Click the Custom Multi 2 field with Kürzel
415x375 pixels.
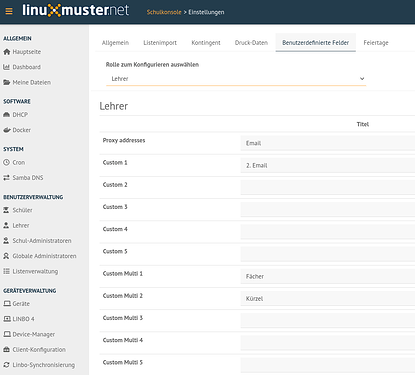tap(328, 299)
